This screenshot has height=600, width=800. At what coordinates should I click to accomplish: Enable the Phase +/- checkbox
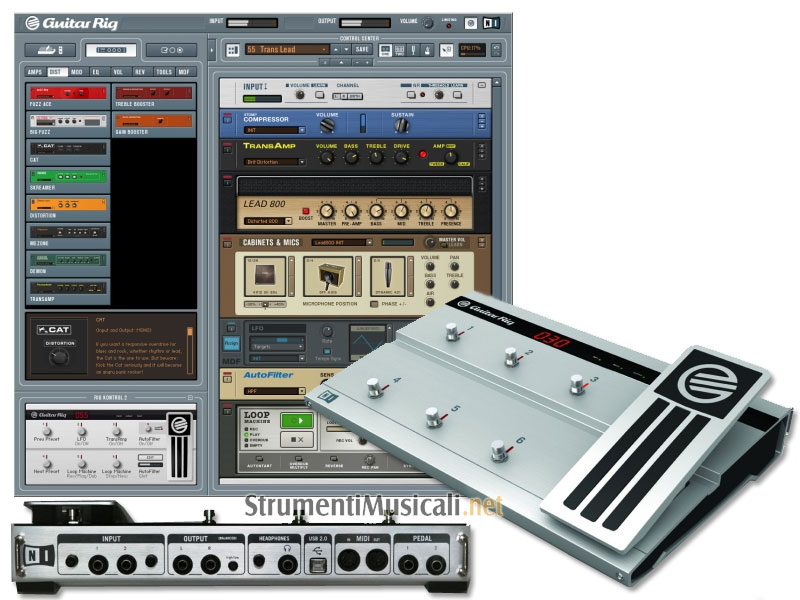coord(374,303)
